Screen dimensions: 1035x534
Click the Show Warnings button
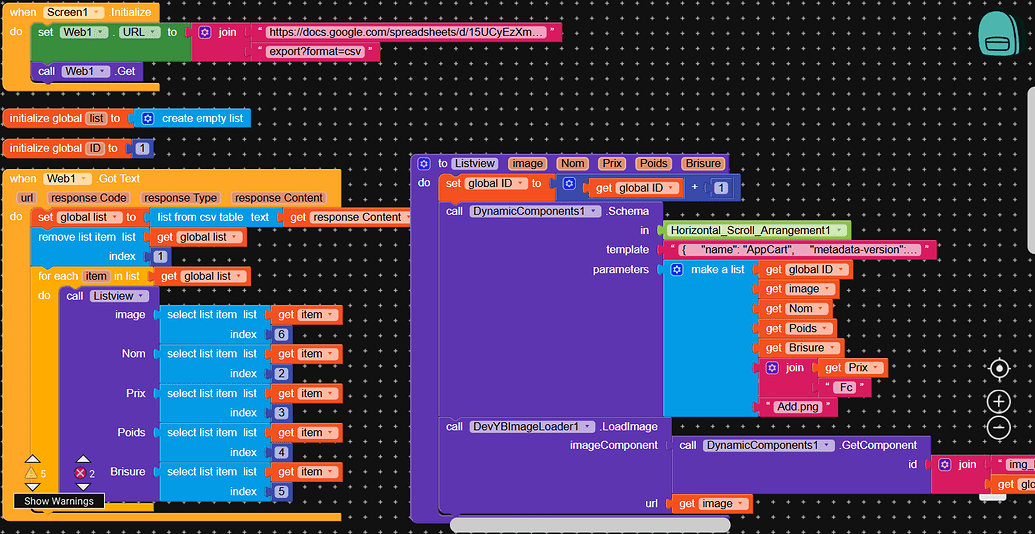point(59,501)
